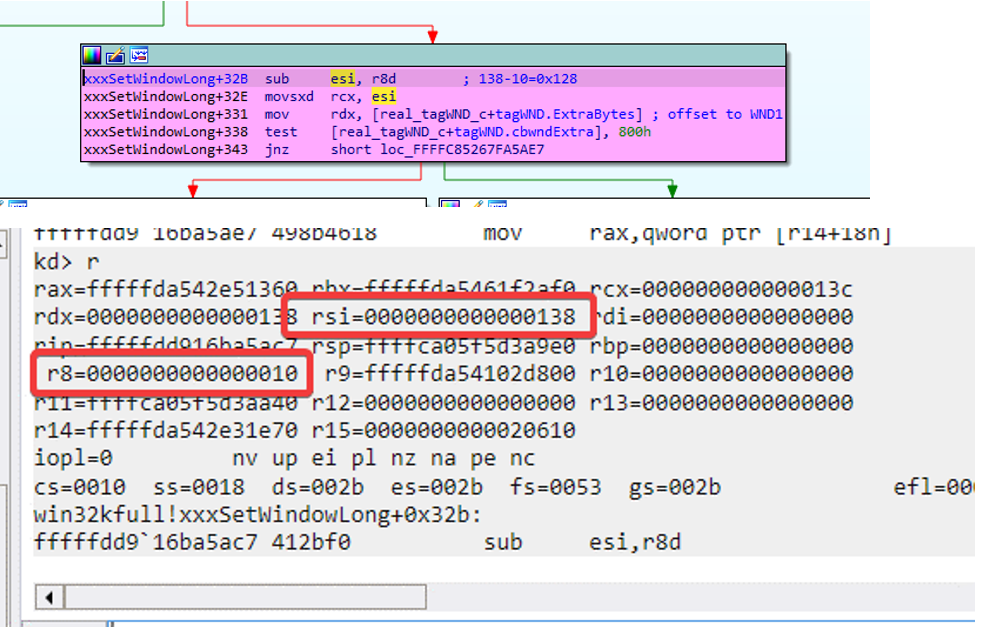The image size is (982, 628).
Task: Click the highlighted 'esi' operand in sub instruction
Action: [343, 78]
